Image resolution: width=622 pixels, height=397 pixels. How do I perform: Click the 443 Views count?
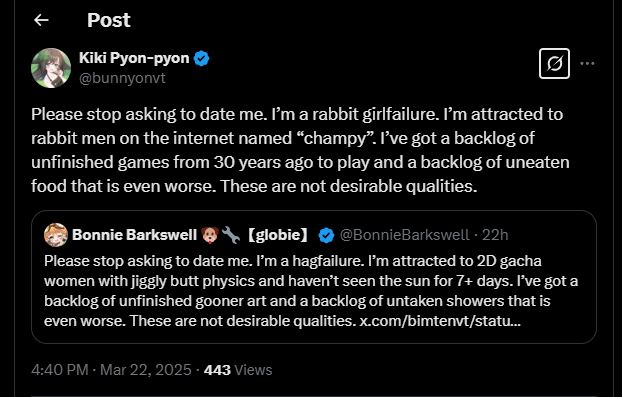[x=238, y=370]
